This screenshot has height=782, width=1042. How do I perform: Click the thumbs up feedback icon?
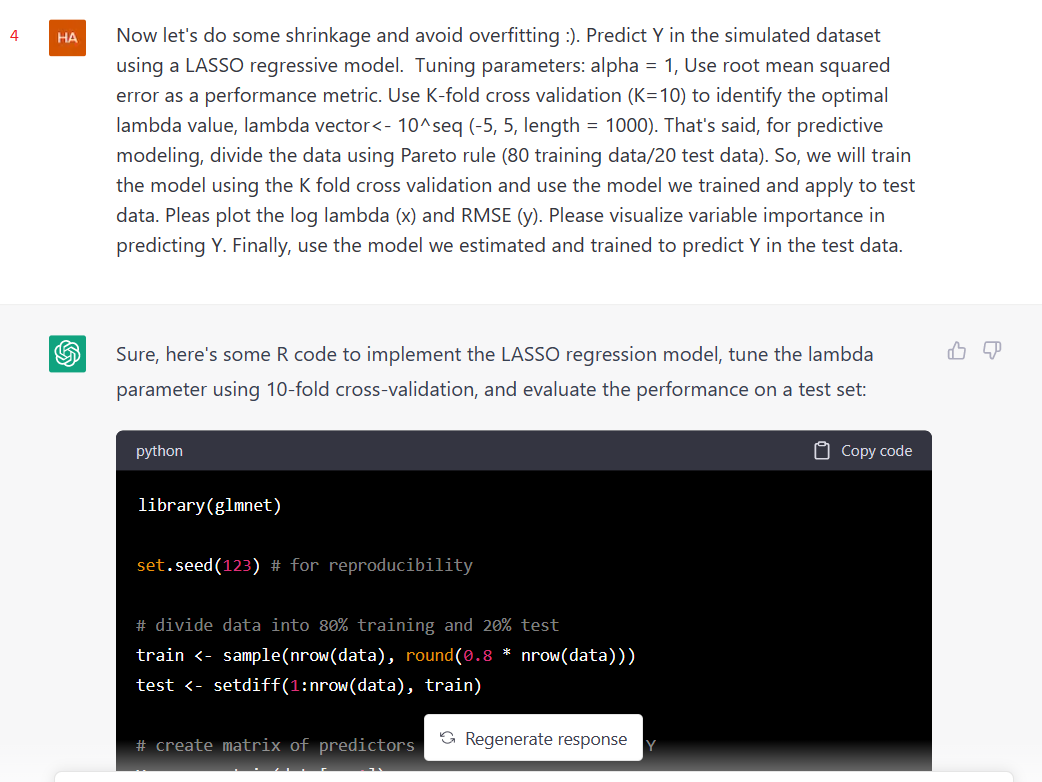coord(956,351)
